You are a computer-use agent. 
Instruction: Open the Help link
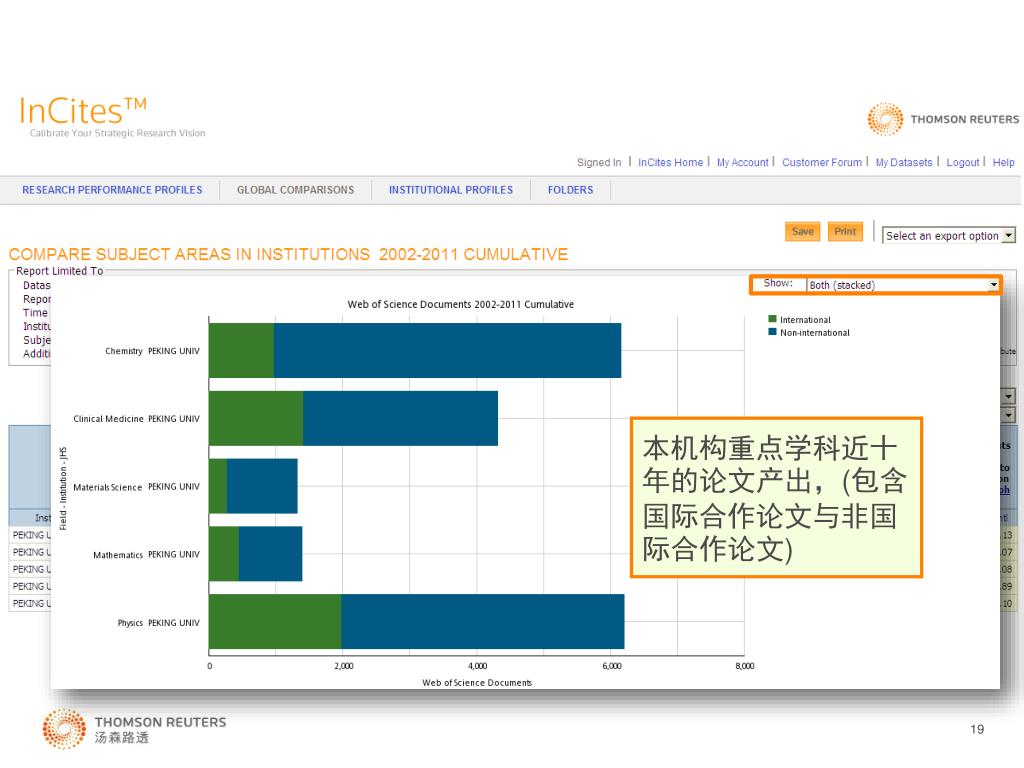(1003, 163)
